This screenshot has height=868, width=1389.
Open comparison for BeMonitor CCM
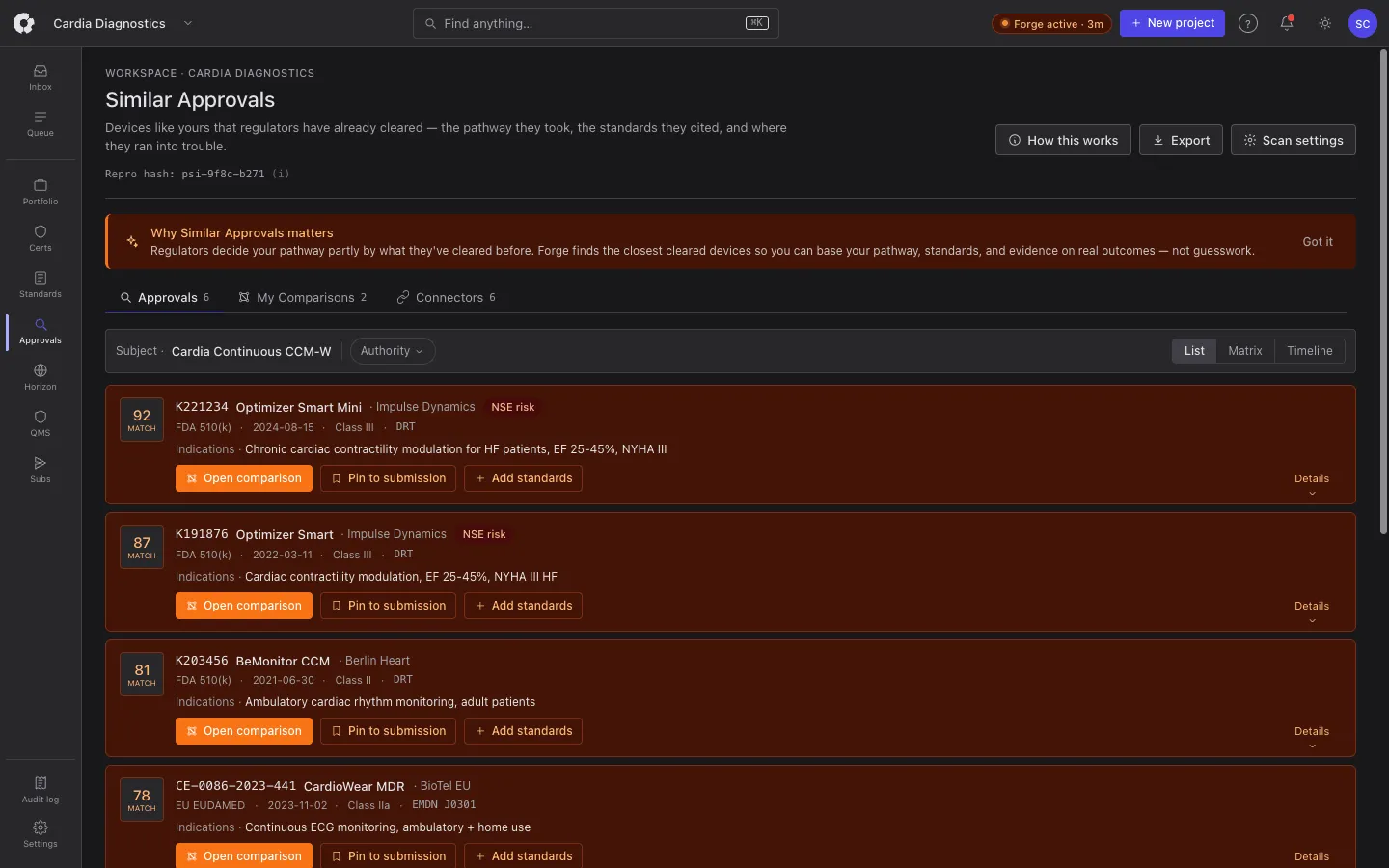click(x=244, y=731)
